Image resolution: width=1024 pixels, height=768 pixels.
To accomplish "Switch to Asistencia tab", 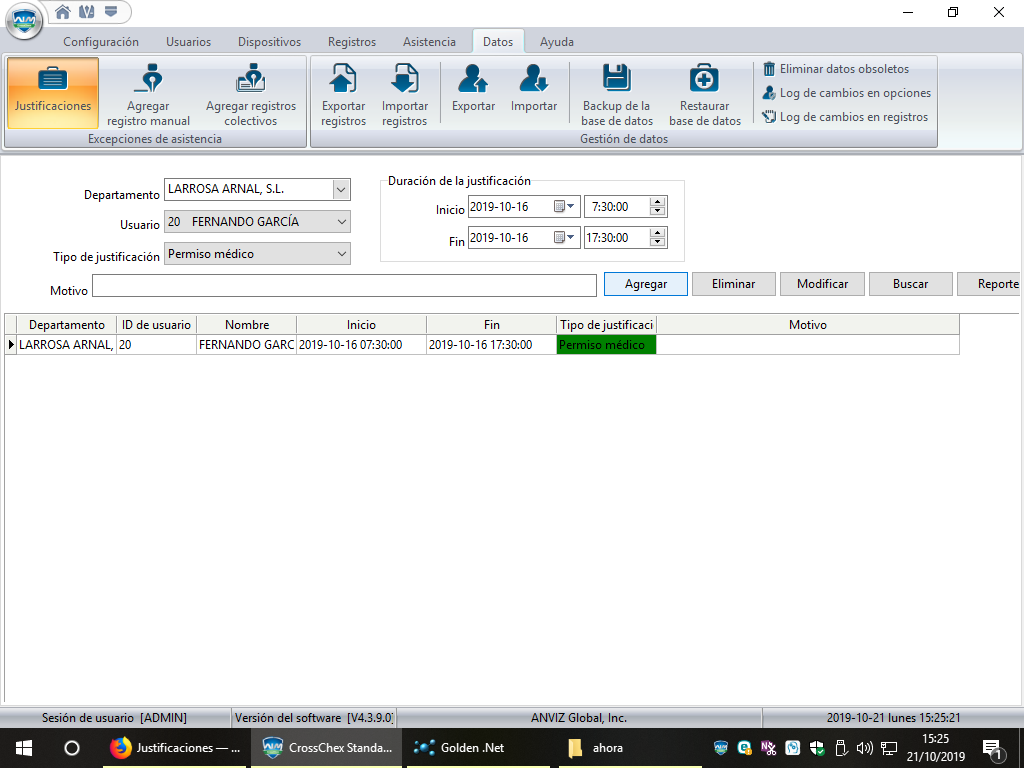I will click(x=429, y=42).
